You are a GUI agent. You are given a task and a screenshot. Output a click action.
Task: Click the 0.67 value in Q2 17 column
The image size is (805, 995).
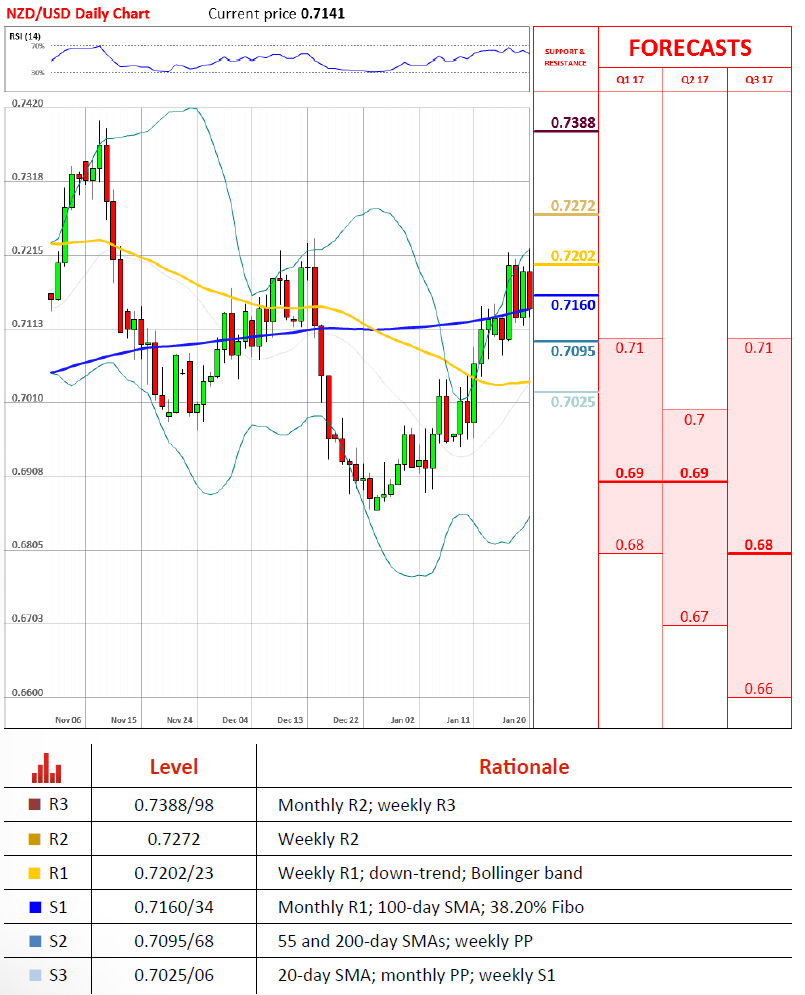pyautogui.click(x=694, y=616)
